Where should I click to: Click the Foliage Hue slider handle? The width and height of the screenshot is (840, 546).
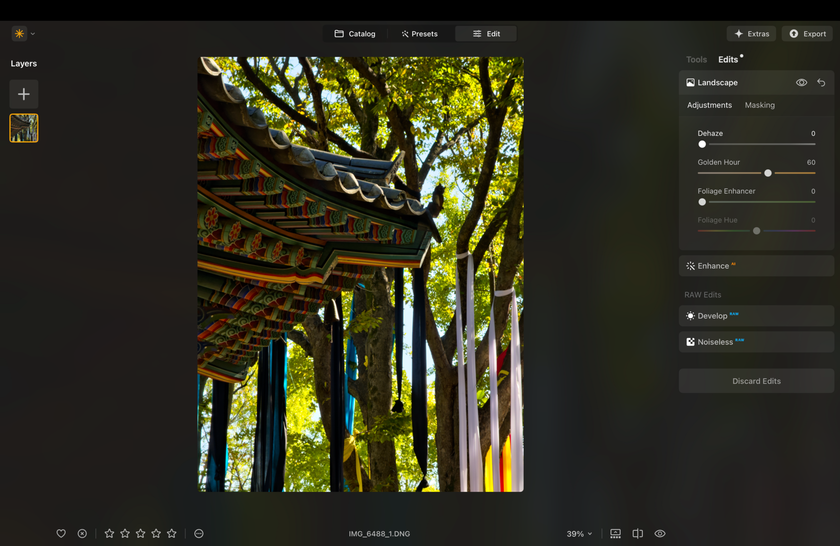pos(756,231)
